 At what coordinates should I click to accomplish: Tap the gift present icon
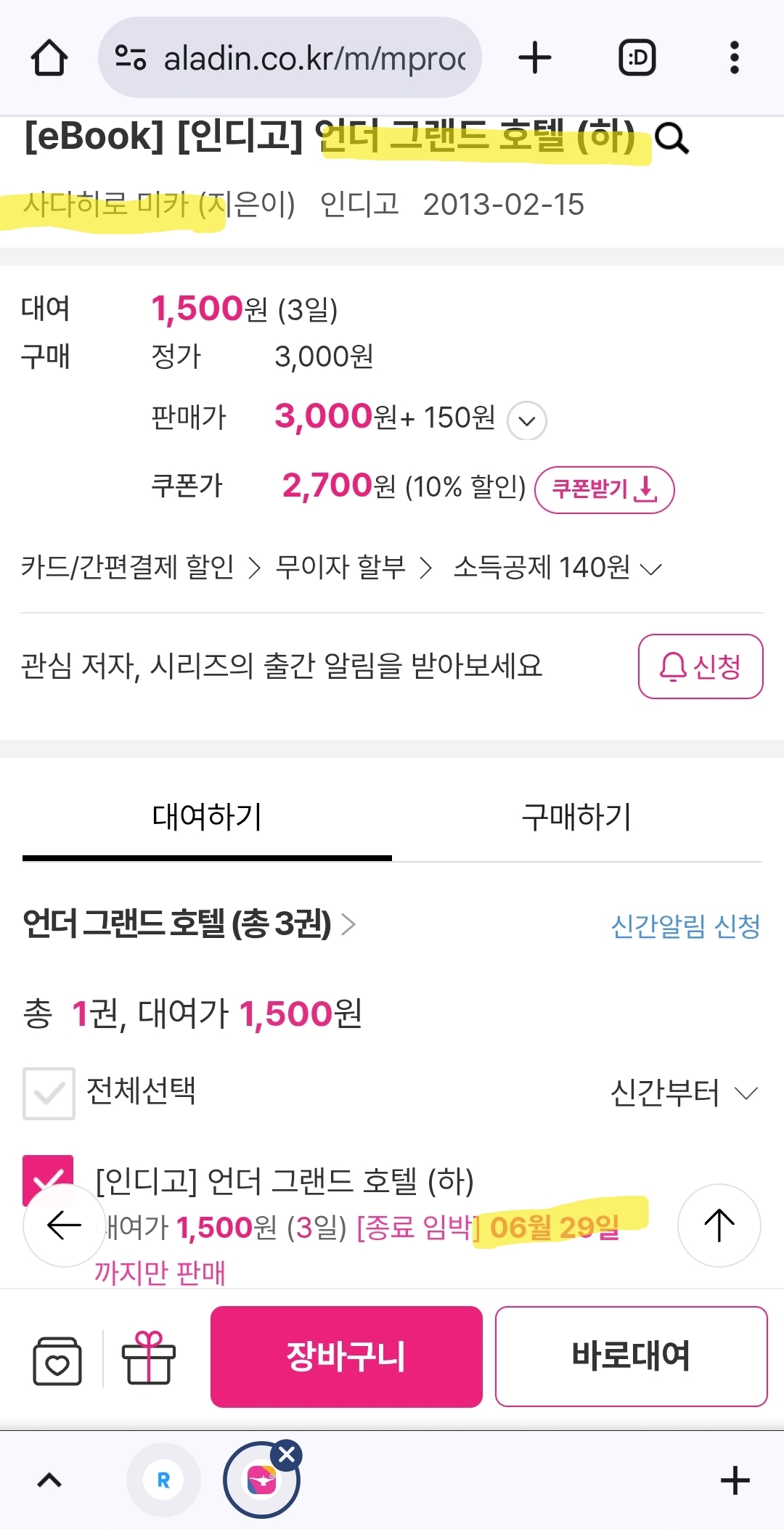click(149, 1358)
